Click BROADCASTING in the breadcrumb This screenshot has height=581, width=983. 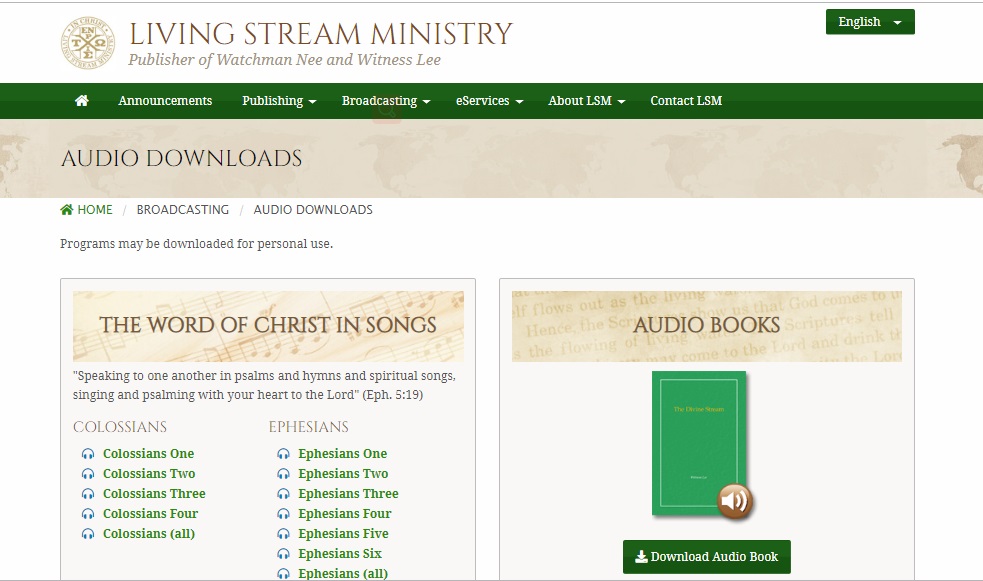coord(182,210)
